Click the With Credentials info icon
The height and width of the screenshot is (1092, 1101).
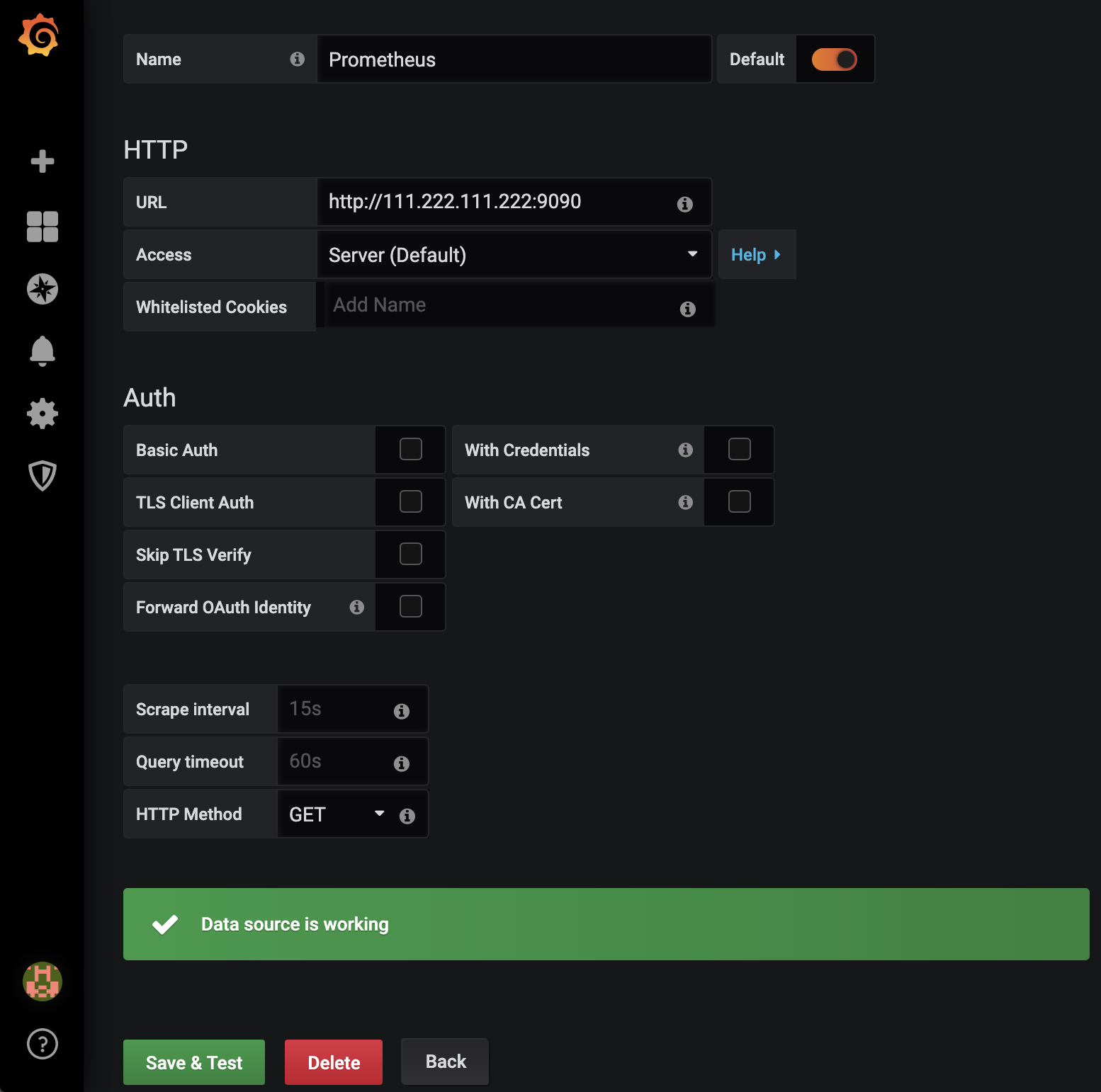click(x=685, y=450)
